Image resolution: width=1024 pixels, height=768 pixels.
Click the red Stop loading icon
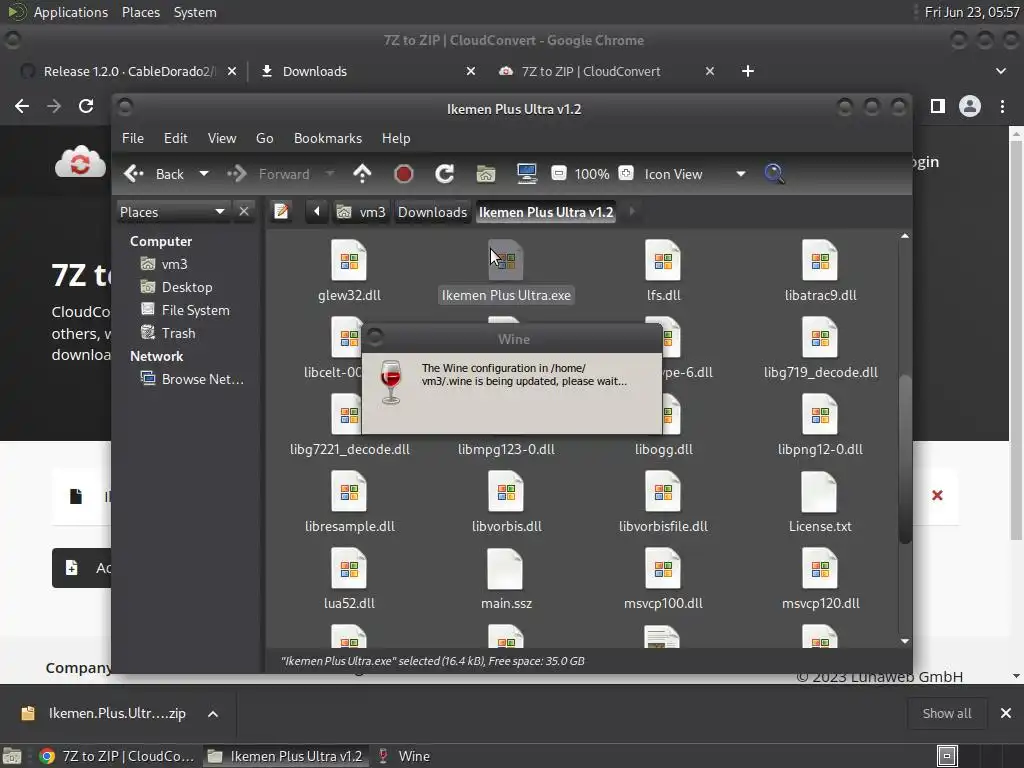coord(404,174)
